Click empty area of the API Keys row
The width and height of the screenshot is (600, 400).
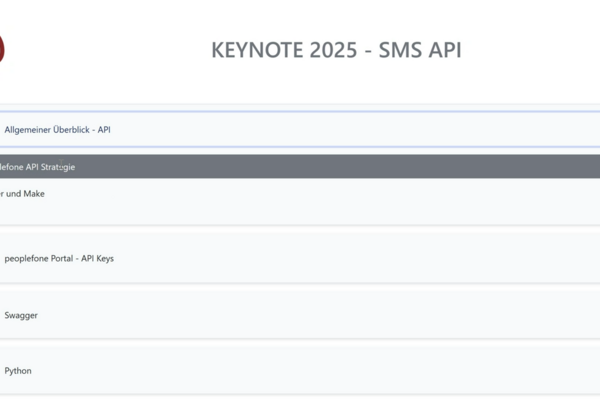tap(400, 259)
